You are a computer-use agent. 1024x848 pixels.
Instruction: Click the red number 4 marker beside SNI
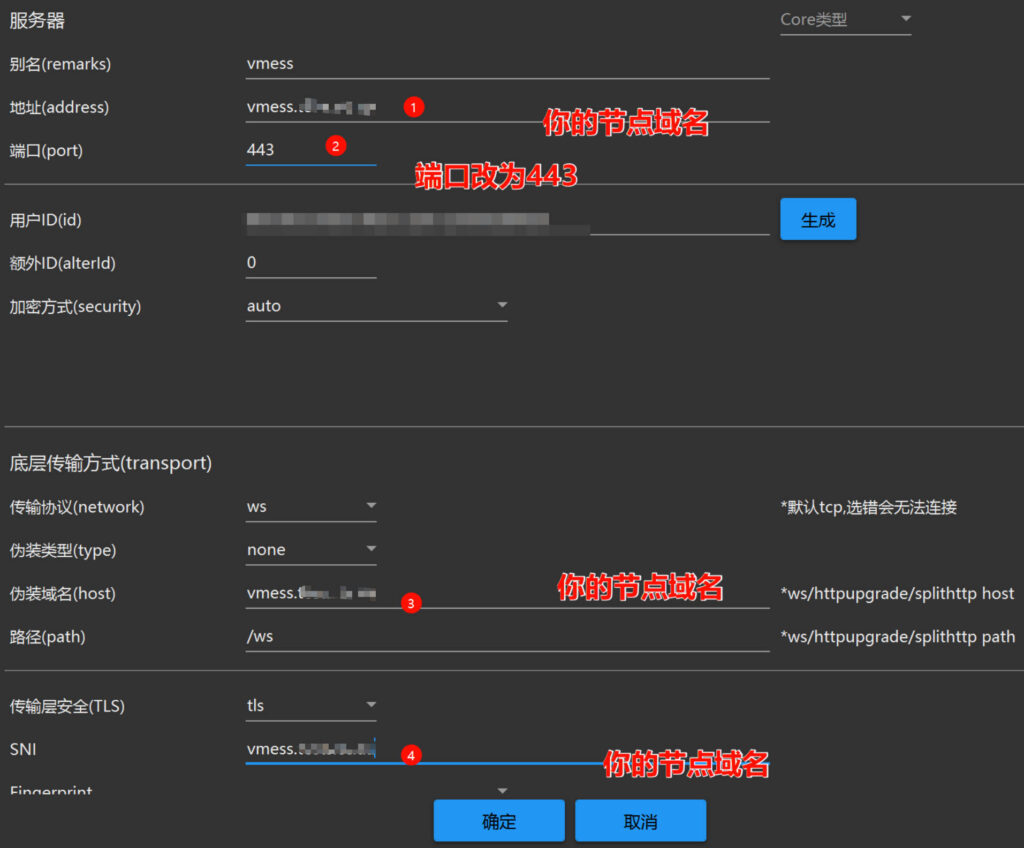(x=410, y=755)
